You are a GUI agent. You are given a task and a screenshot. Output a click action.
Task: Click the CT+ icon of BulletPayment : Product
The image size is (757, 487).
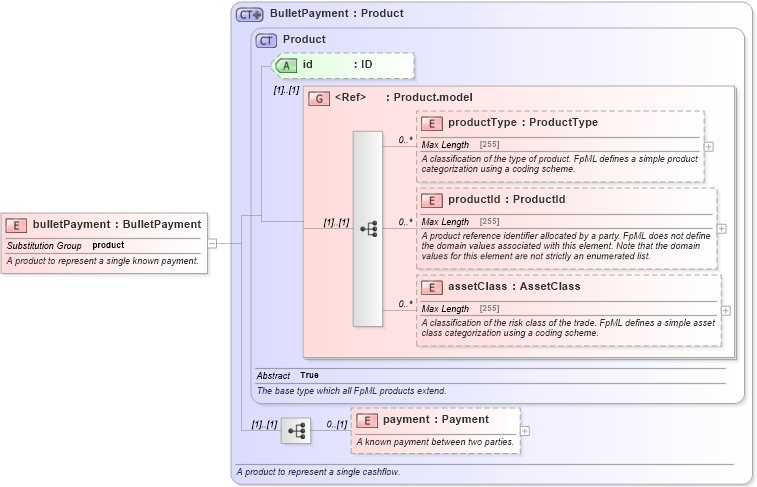250,14
